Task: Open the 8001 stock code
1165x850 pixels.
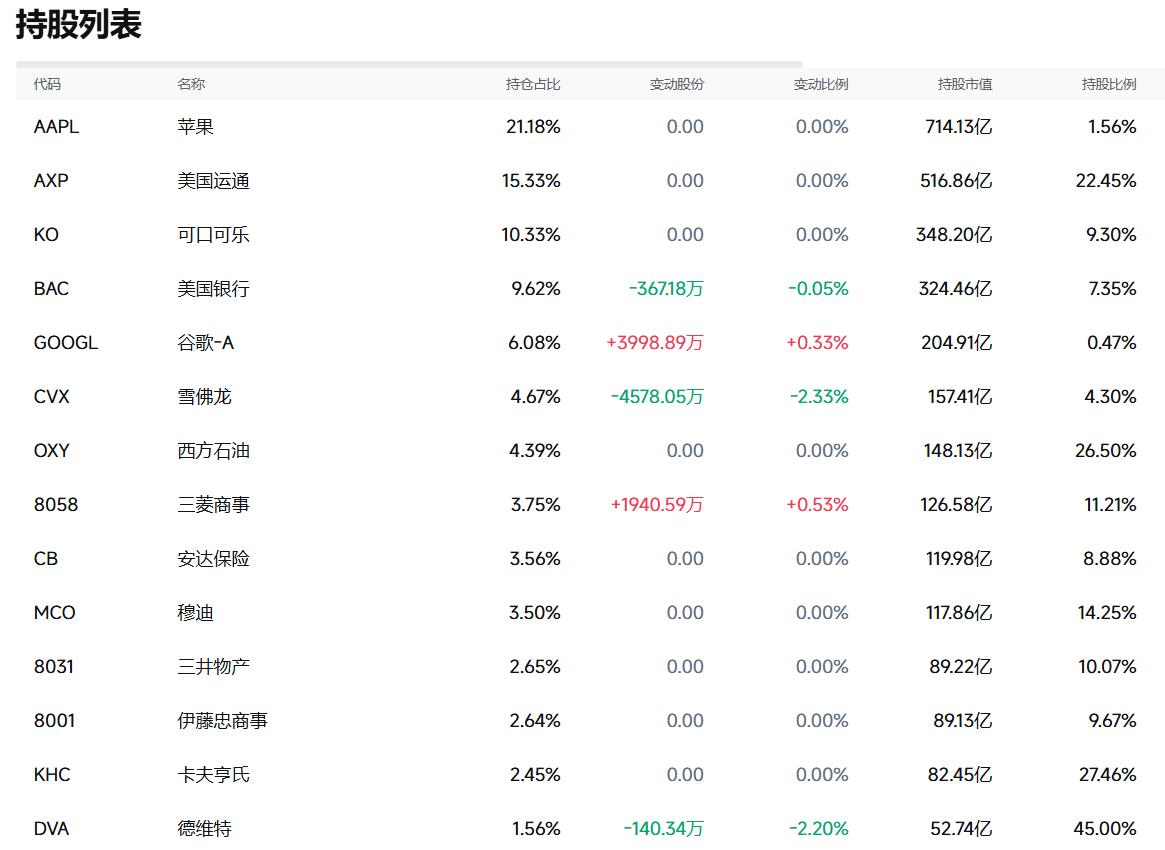Action: coord(54,721)
